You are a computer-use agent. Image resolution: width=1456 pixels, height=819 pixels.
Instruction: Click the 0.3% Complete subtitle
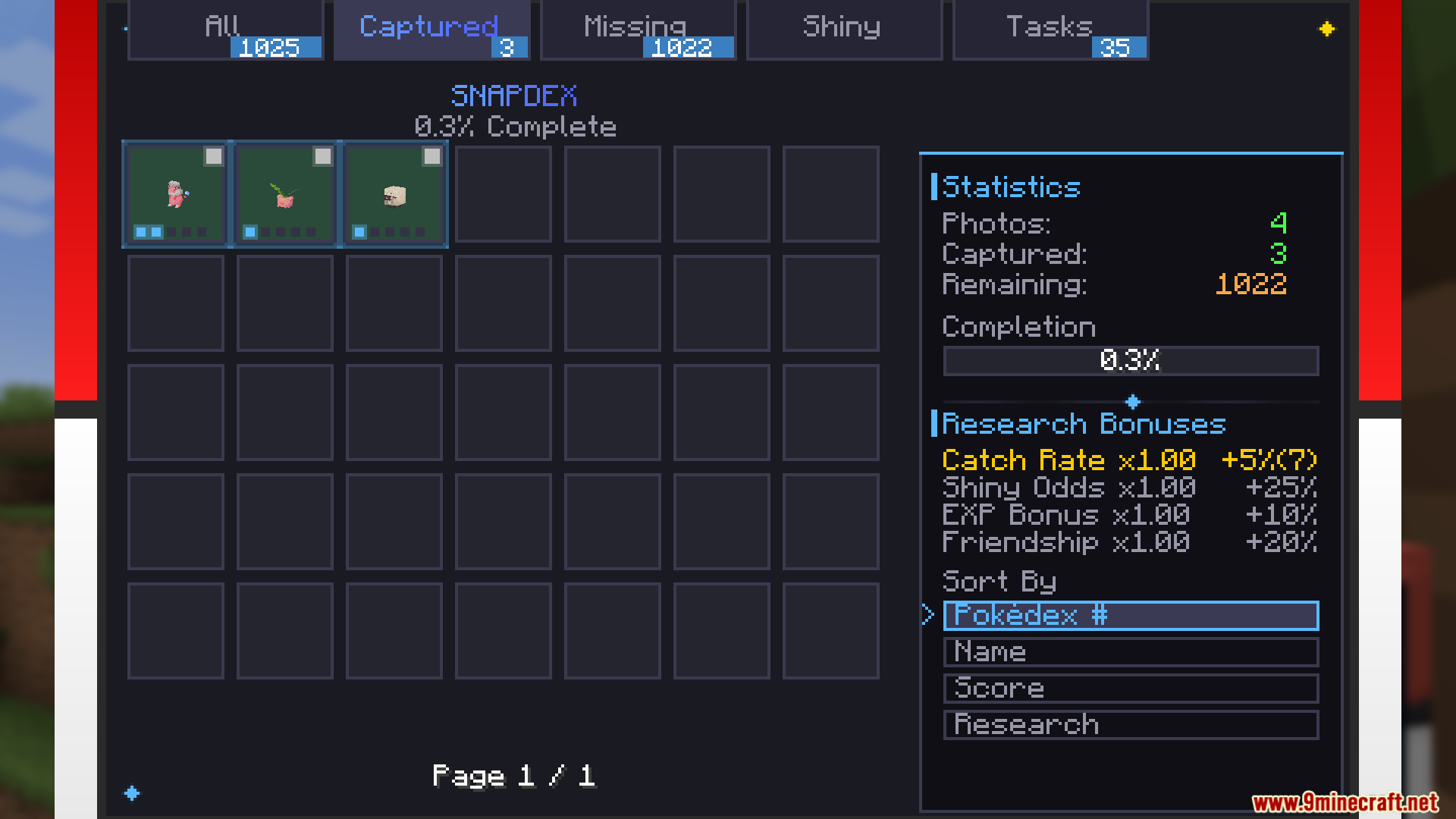coord(515,127)
